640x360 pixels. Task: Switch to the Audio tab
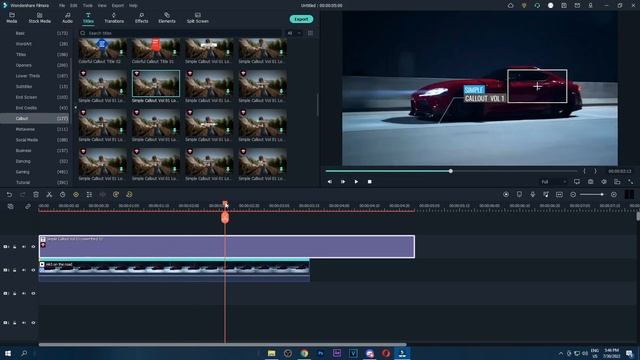(67, 18)
